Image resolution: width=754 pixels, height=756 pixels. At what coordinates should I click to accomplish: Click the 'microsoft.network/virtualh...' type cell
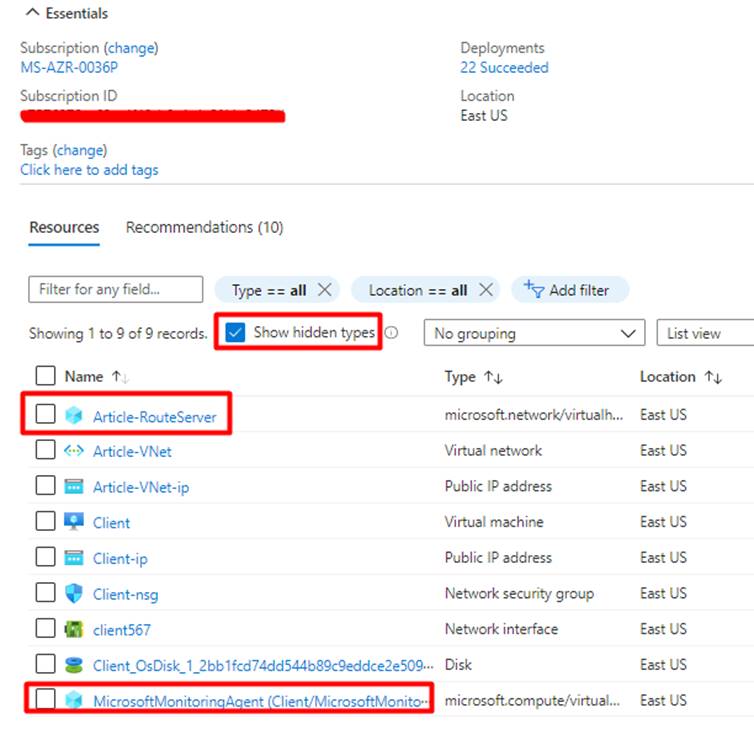click(534, 415)
